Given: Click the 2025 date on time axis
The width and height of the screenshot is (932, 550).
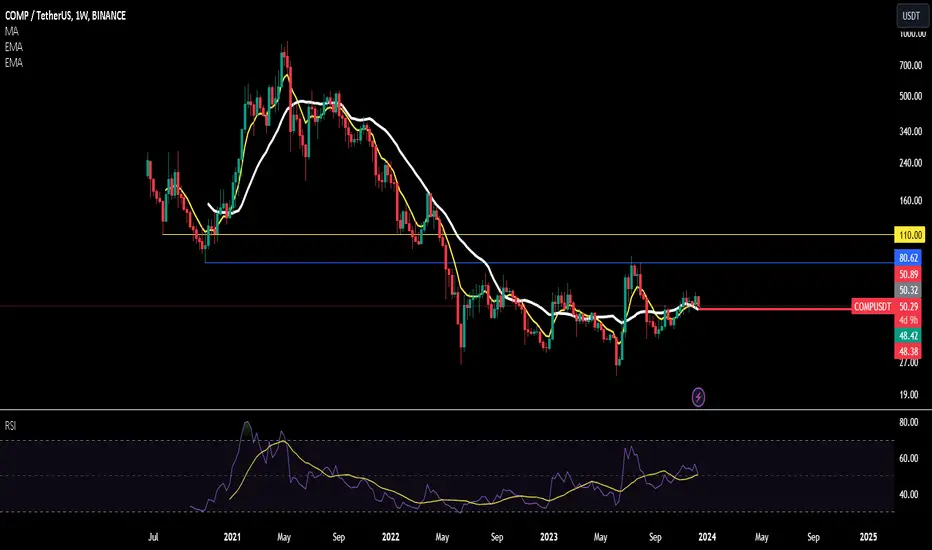Looking at the screenshot, I should (868, 537).
